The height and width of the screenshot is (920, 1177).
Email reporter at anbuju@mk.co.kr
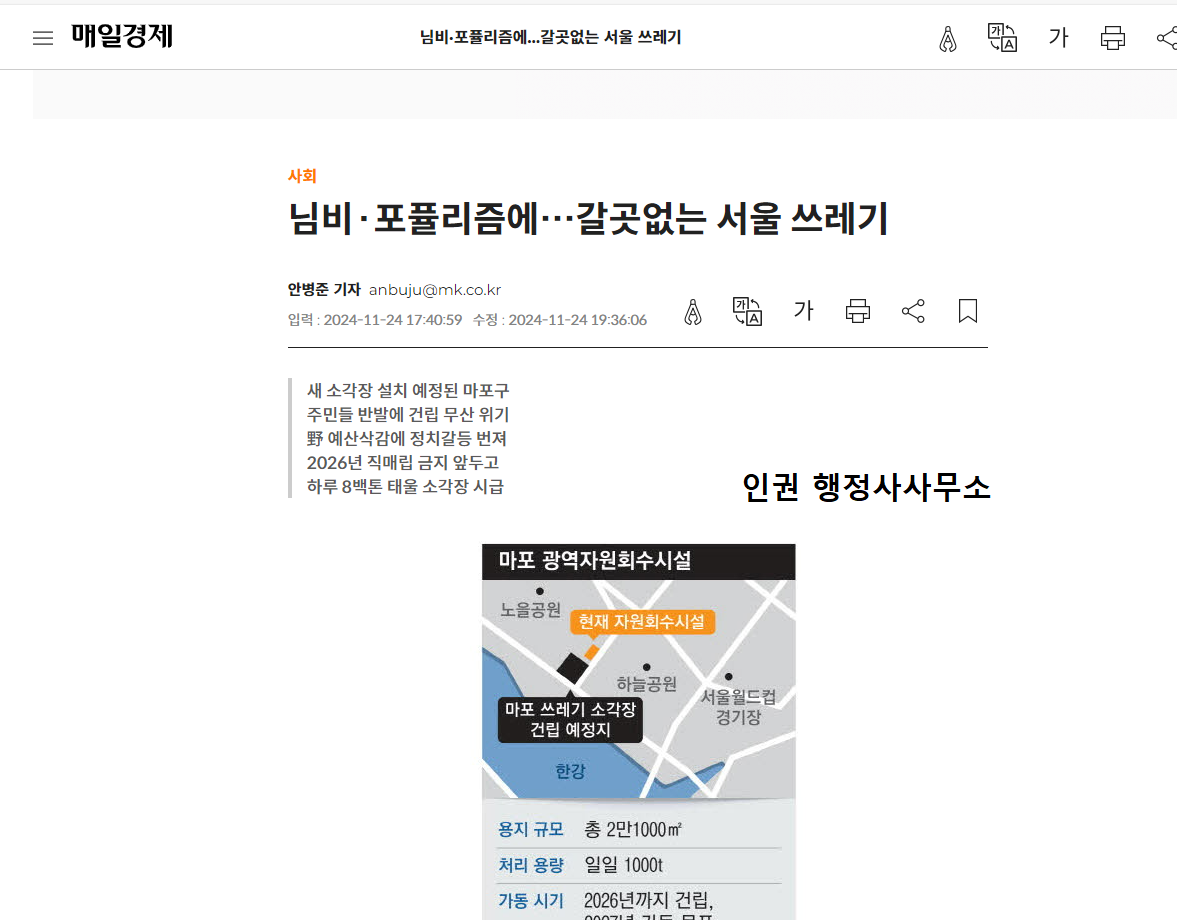(x=435, y=290)
